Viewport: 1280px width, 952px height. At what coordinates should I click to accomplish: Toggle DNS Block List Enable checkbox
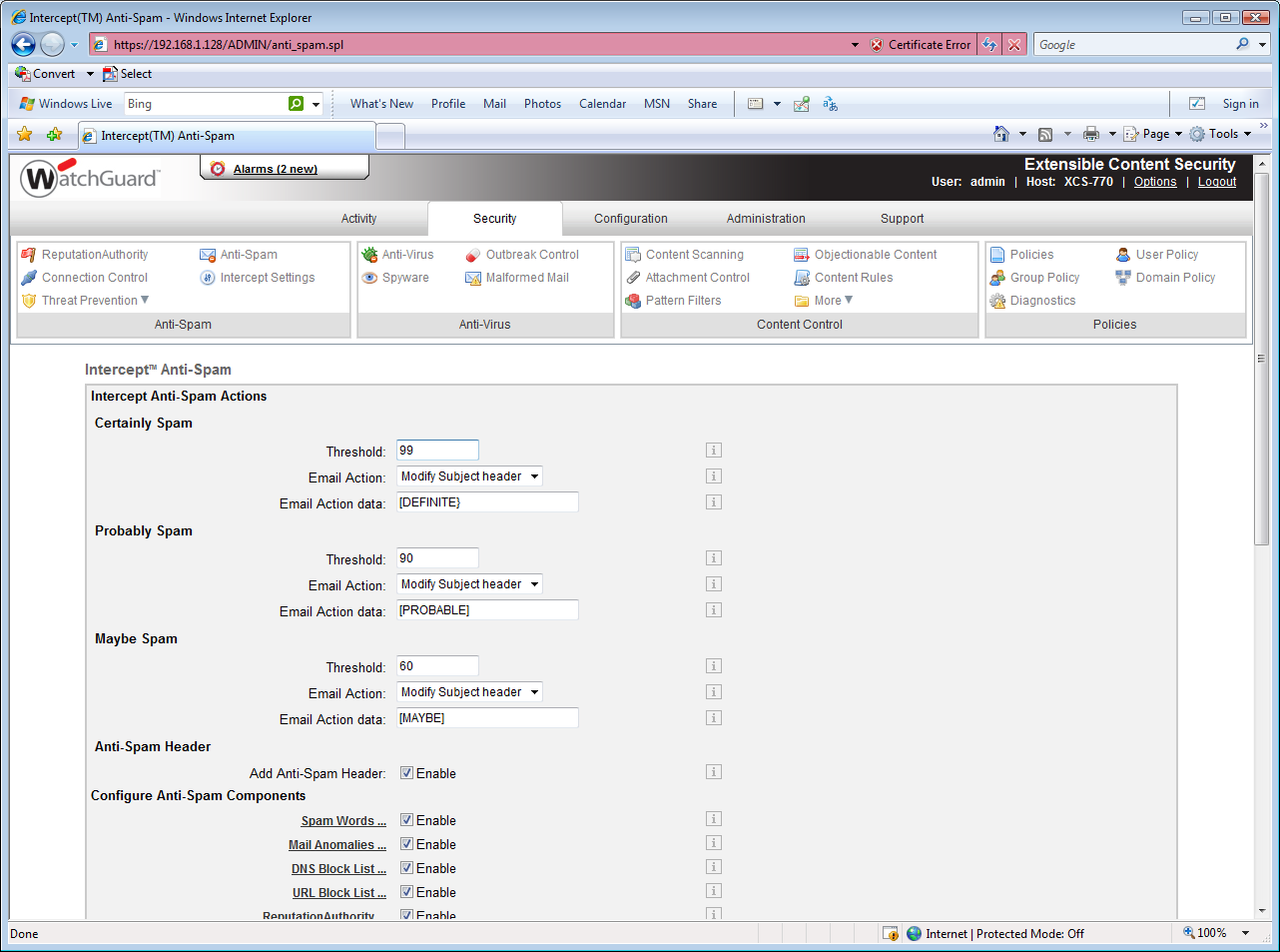click(407, 869)
